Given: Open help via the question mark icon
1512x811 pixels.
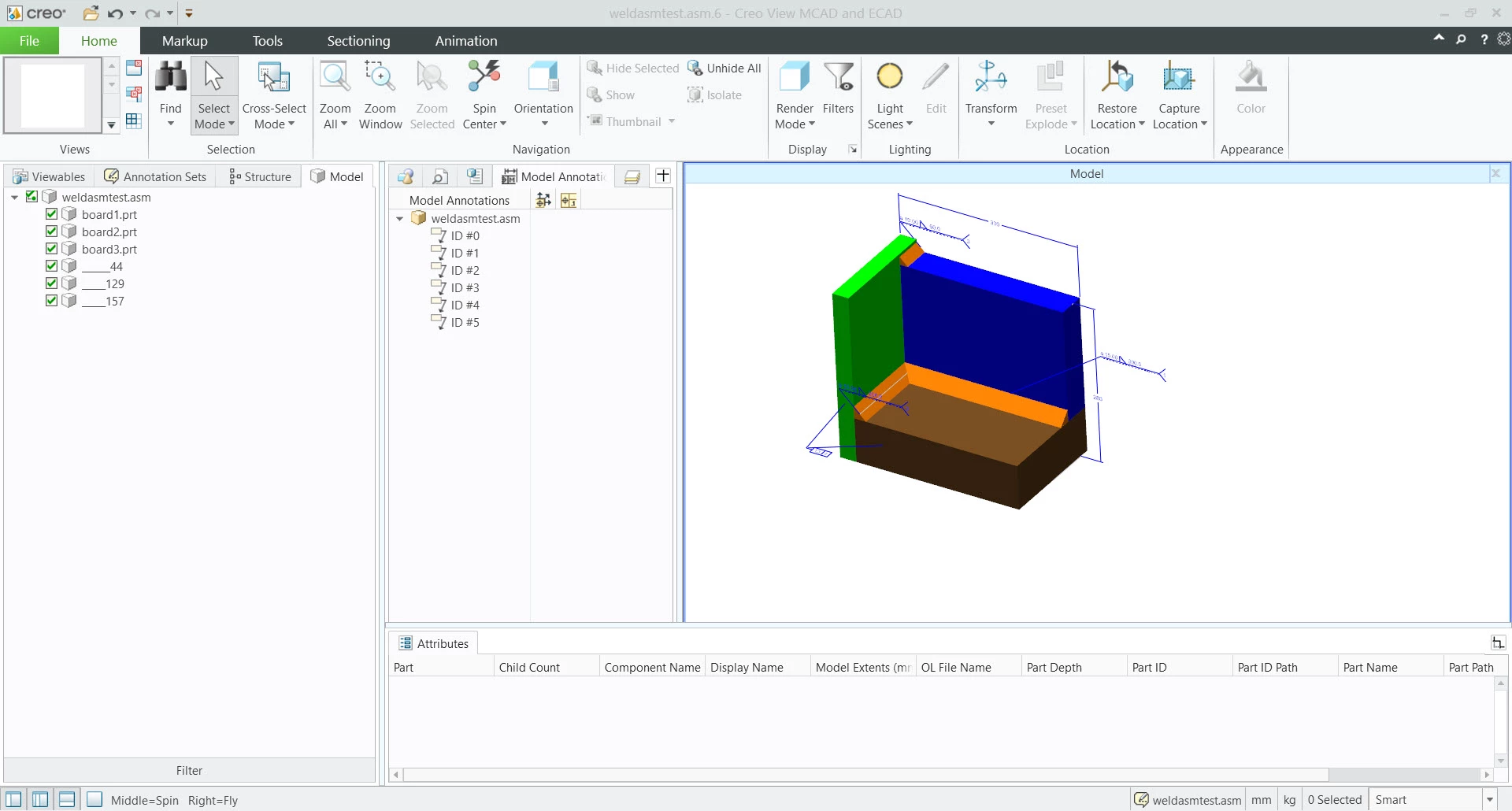Looking at the screenshot, I should [x=1484, y=39].
